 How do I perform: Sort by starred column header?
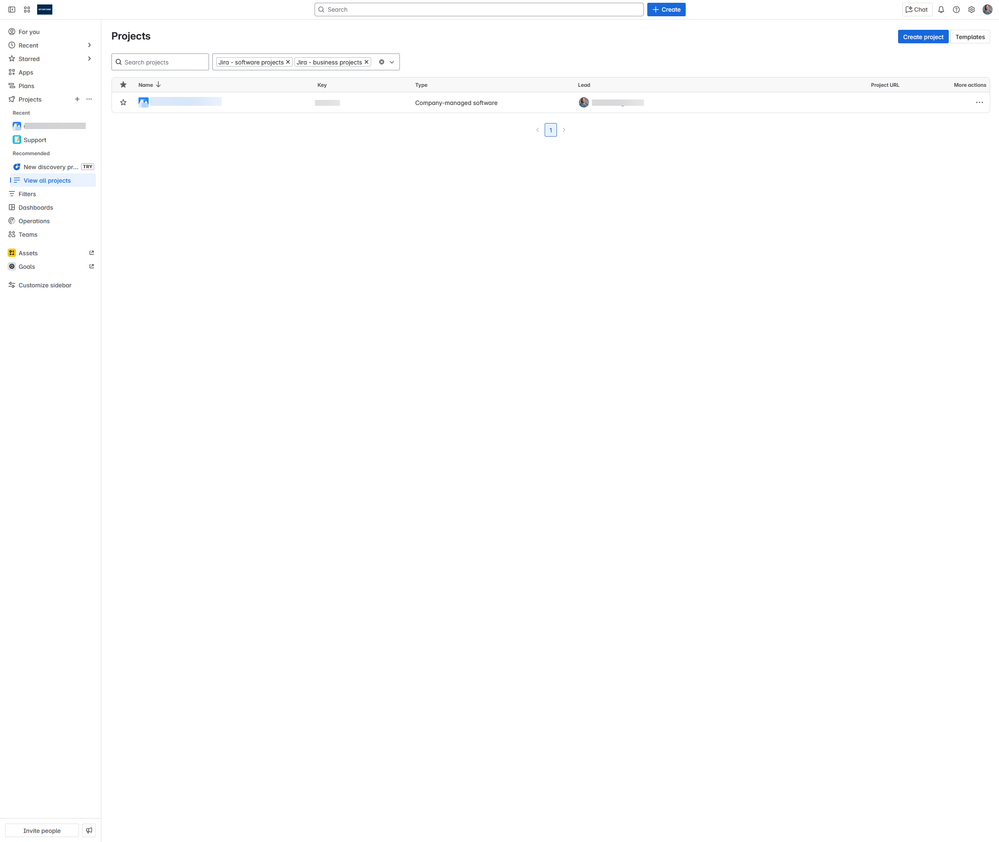(123, 85)
